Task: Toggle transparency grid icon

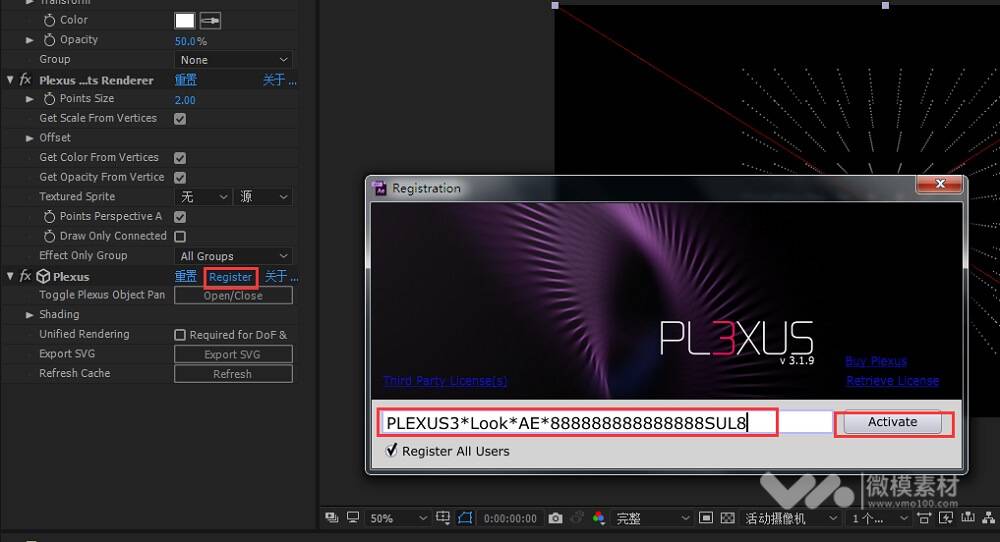Action: click(728, 518)
